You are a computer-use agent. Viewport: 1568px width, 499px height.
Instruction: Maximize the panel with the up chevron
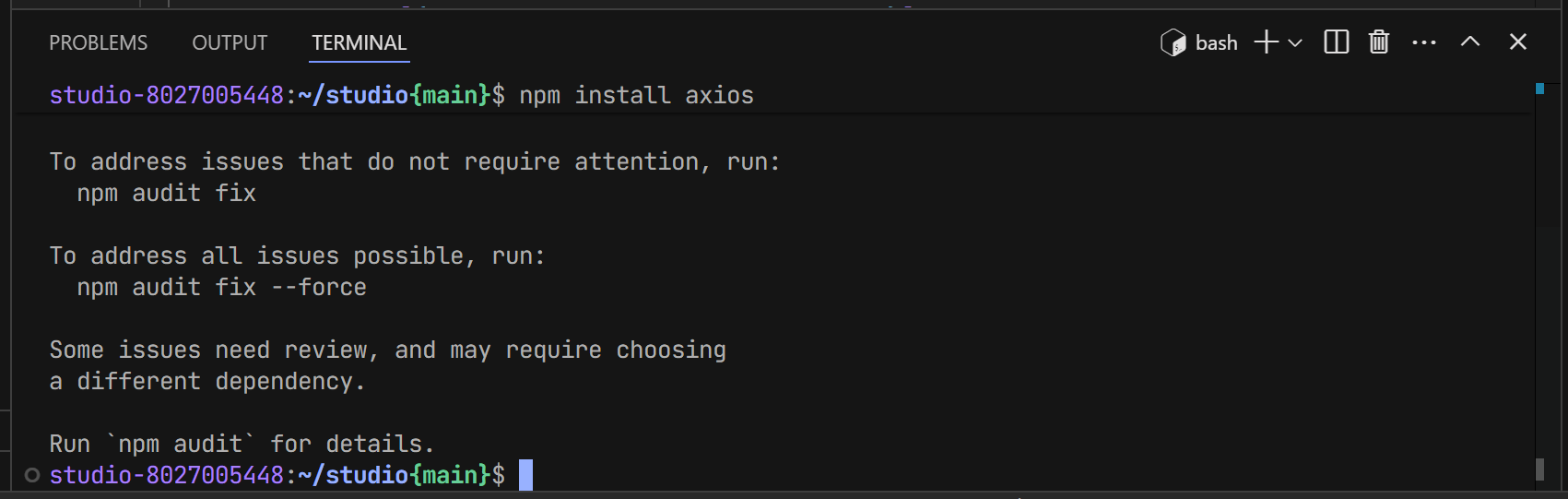tap(1470, 42)
